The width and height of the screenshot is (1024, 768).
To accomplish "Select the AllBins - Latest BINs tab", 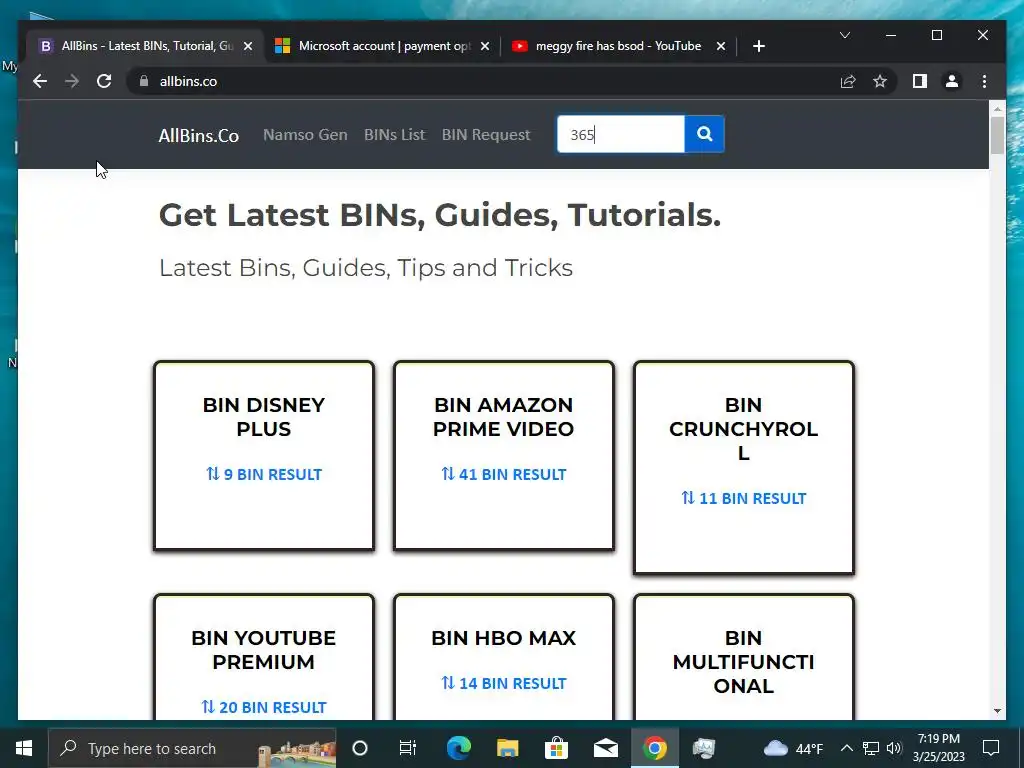I will click(144, 46).
